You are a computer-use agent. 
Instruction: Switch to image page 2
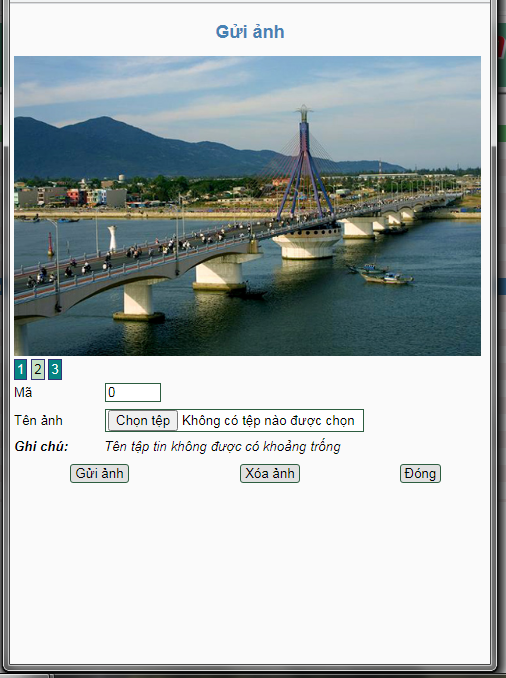38,369
